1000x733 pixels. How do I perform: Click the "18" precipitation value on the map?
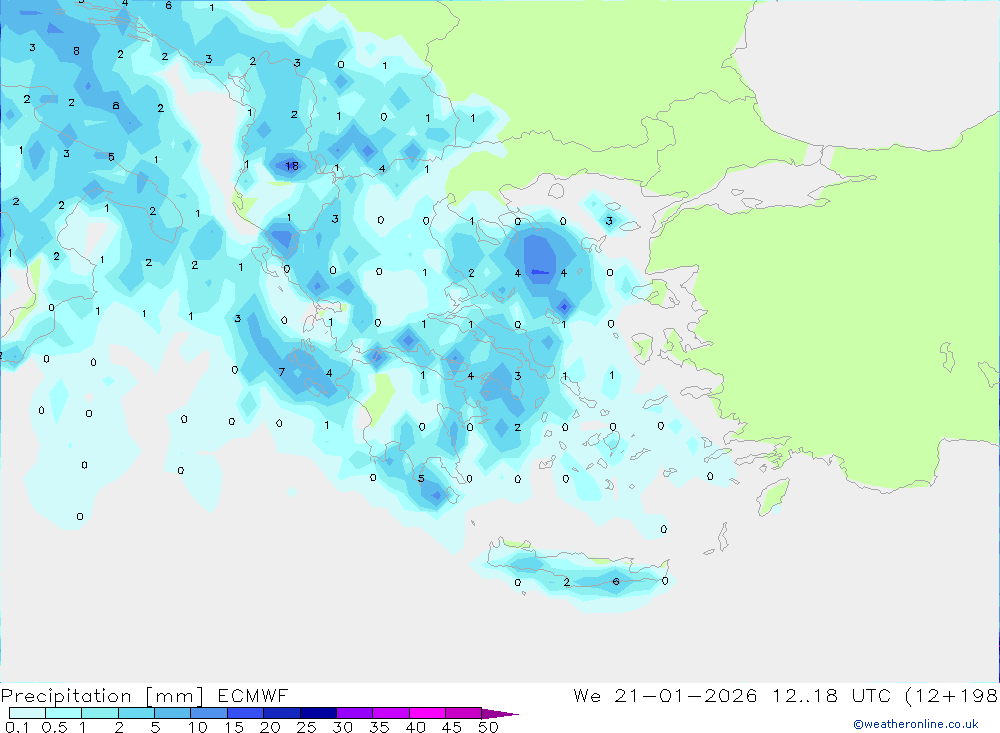[291, 166]
